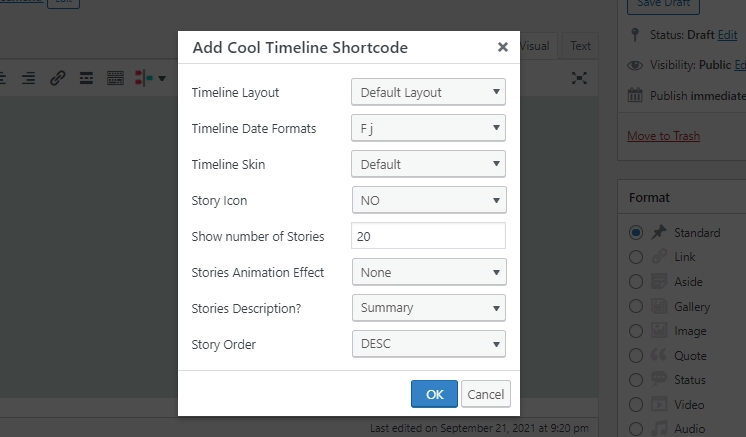Viewport: 746px width, 437px height.
Task: Close the Add Cool Timeline Shortcode dialog
Action: tap(502, 47)
